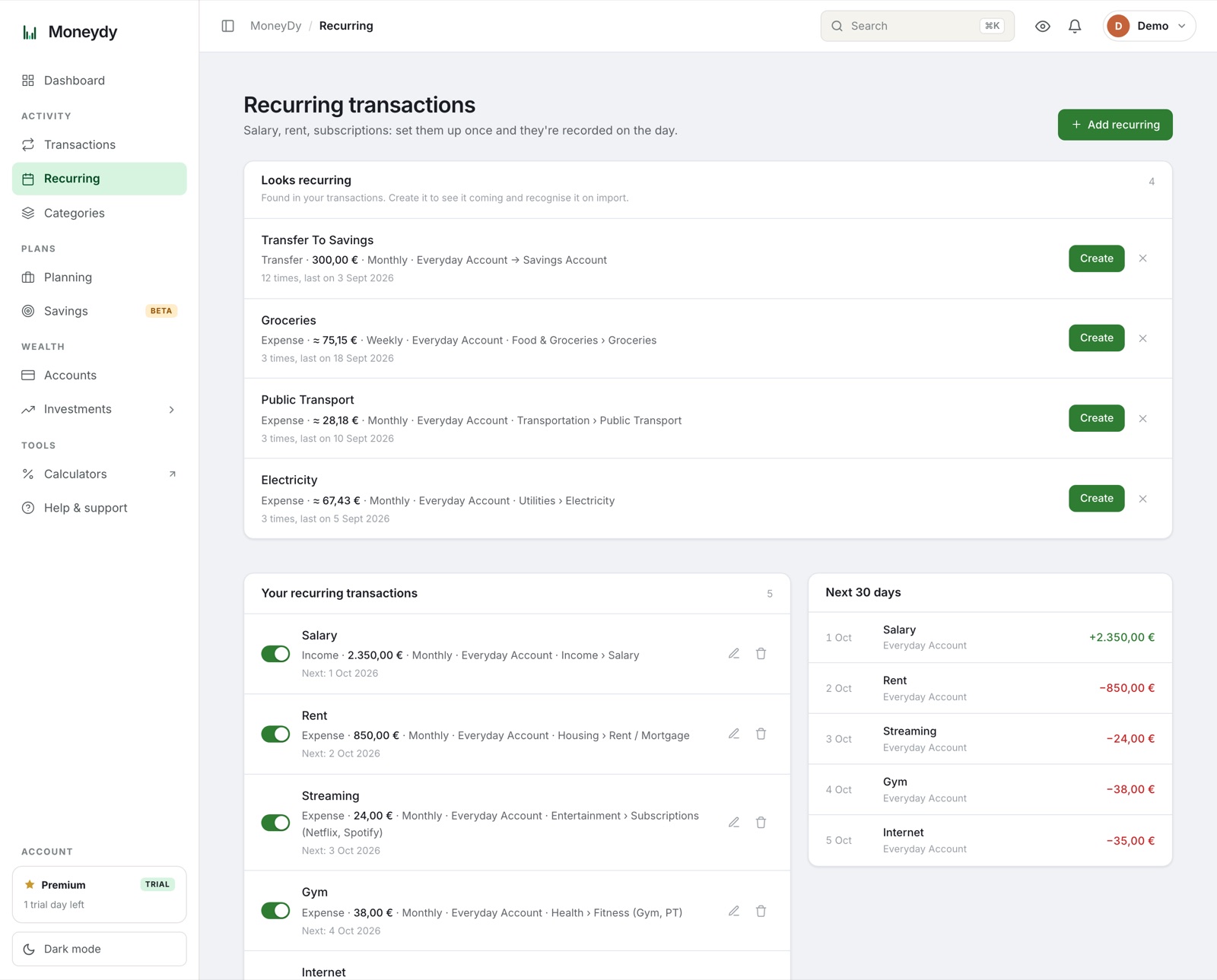This screenshot has height=980, width=1217.
Task: Create the Public Transport recurring
Action: (x=1096, y=418)
